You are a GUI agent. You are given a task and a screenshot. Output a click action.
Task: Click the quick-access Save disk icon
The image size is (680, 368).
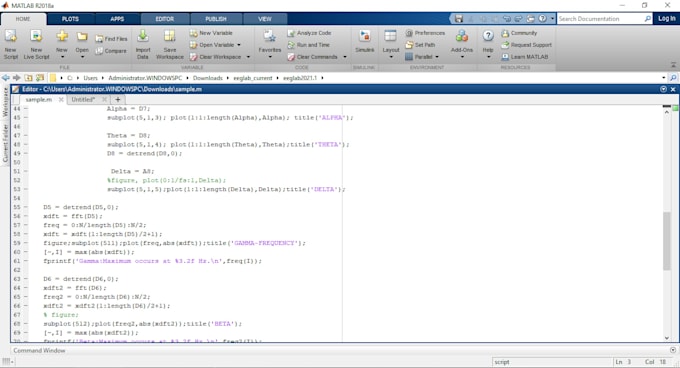(458, 19)
